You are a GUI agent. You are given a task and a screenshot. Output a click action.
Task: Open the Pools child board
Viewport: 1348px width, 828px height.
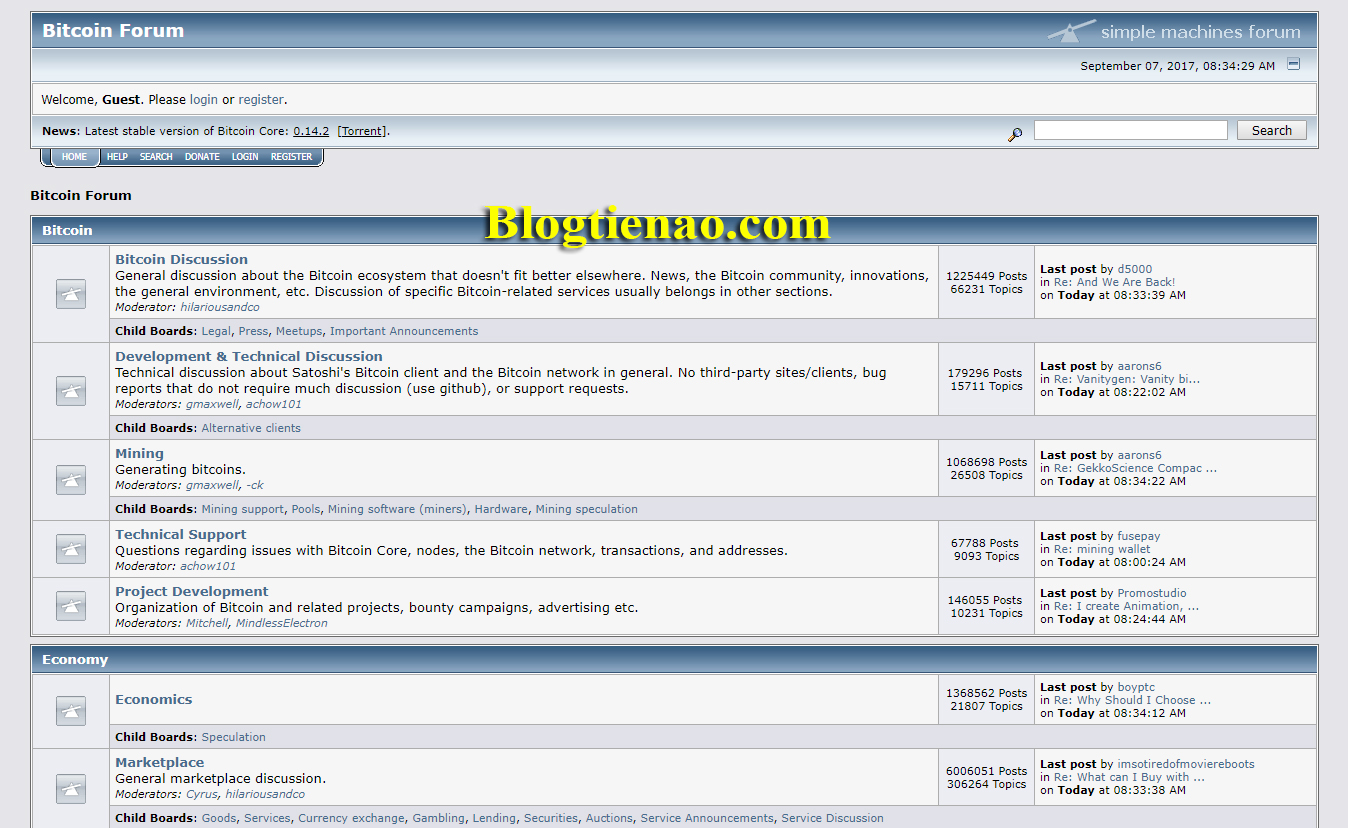306,509
